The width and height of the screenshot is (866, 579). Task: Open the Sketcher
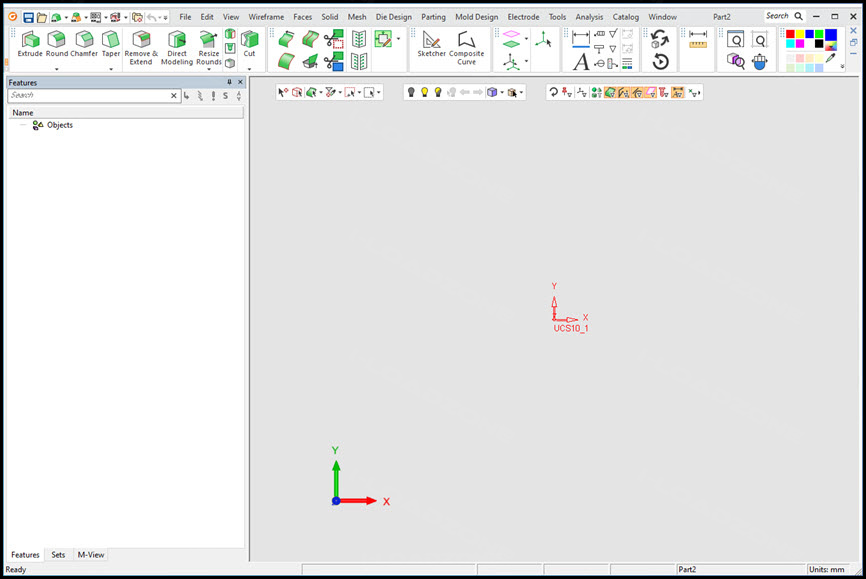431,44
